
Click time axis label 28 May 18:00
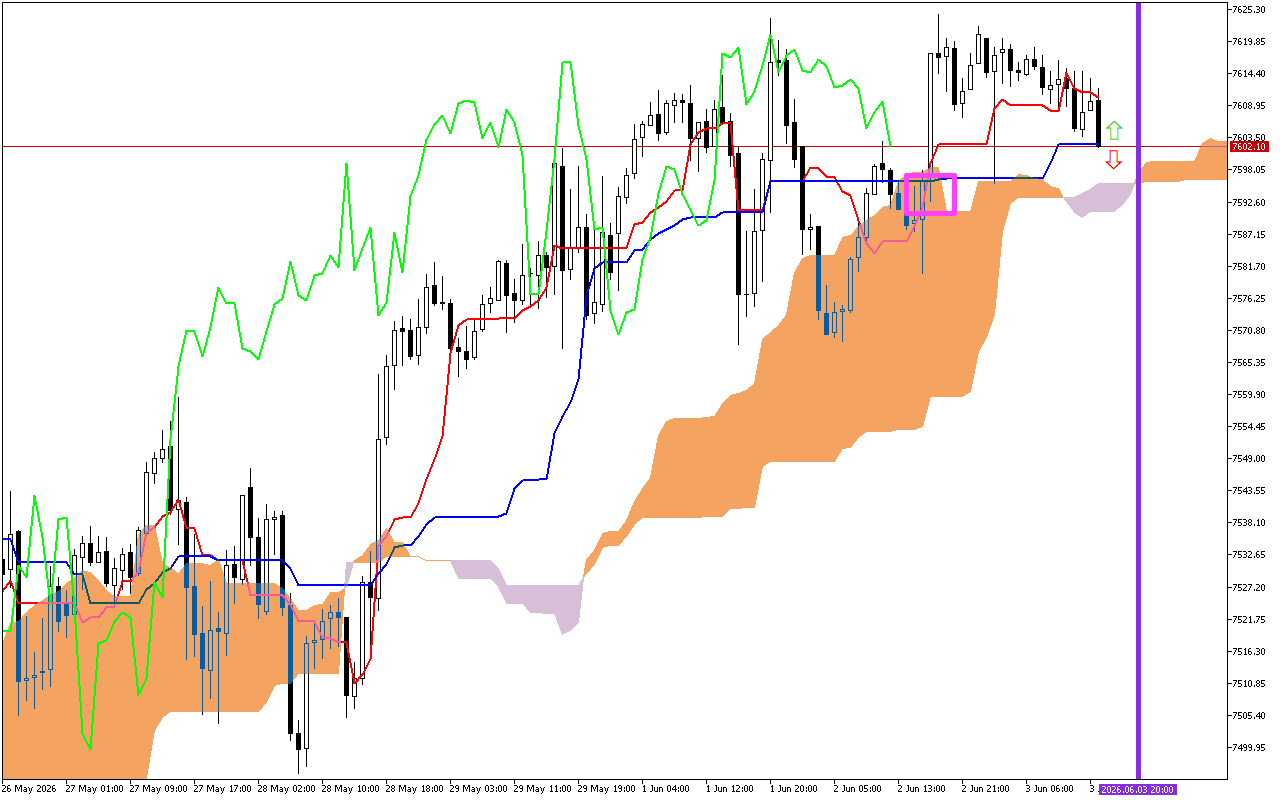pyautogui.click(x=414, y=788)
